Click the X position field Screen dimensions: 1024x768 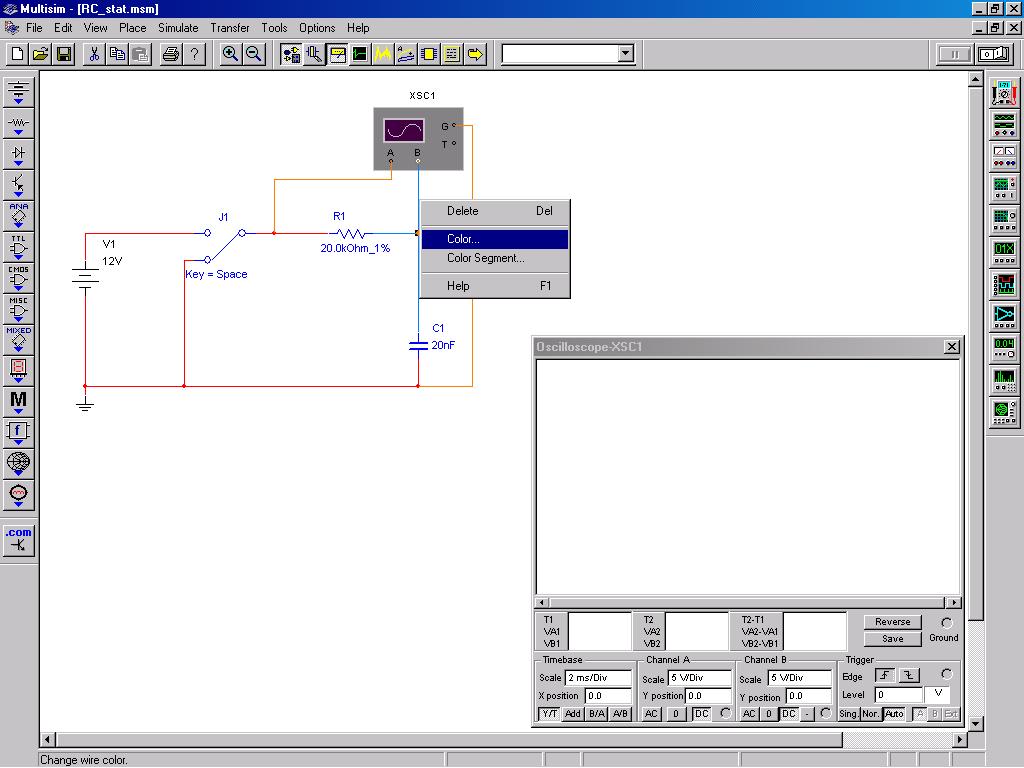[x=608, y=696]
